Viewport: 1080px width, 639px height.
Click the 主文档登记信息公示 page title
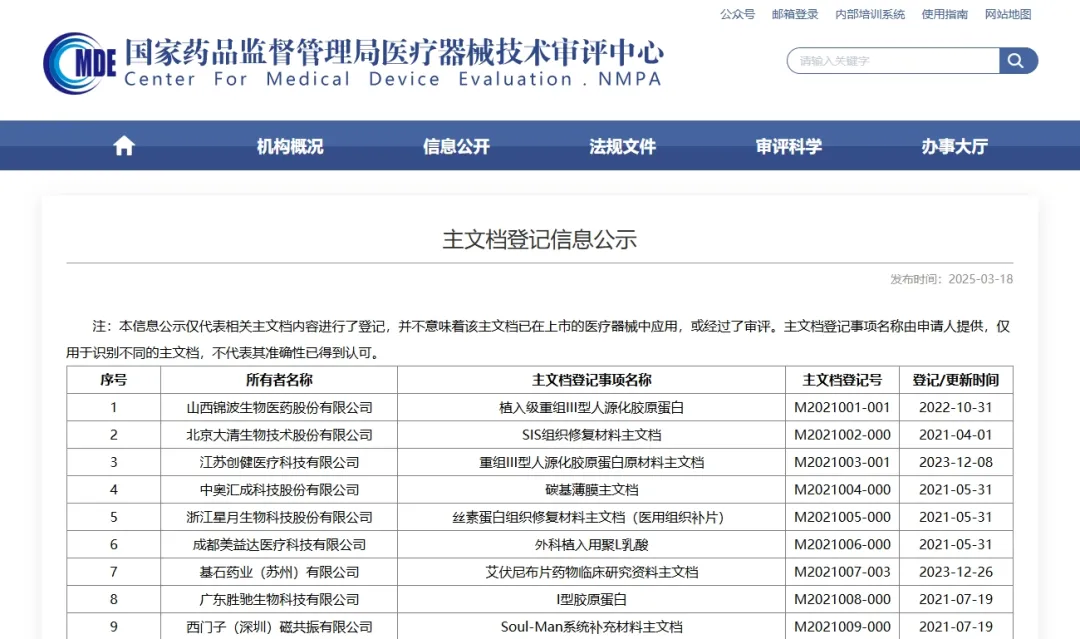[x=539, y=240]
